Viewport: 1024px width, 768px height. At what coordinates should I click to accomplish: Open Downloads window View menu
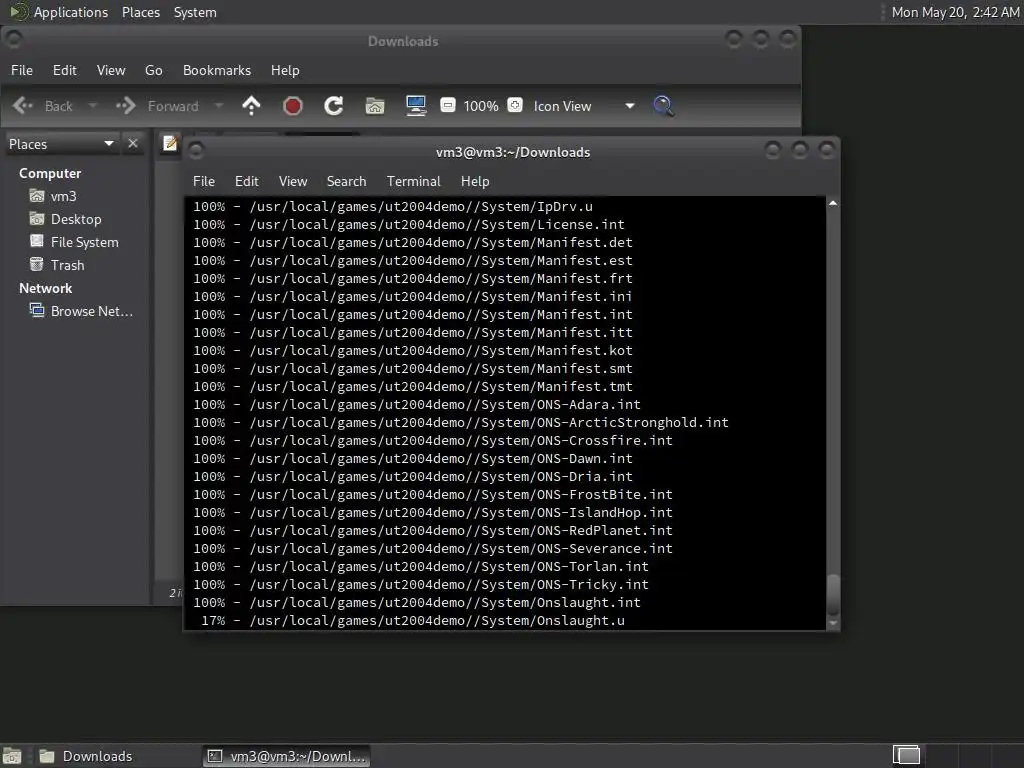[x=111, y=70]
